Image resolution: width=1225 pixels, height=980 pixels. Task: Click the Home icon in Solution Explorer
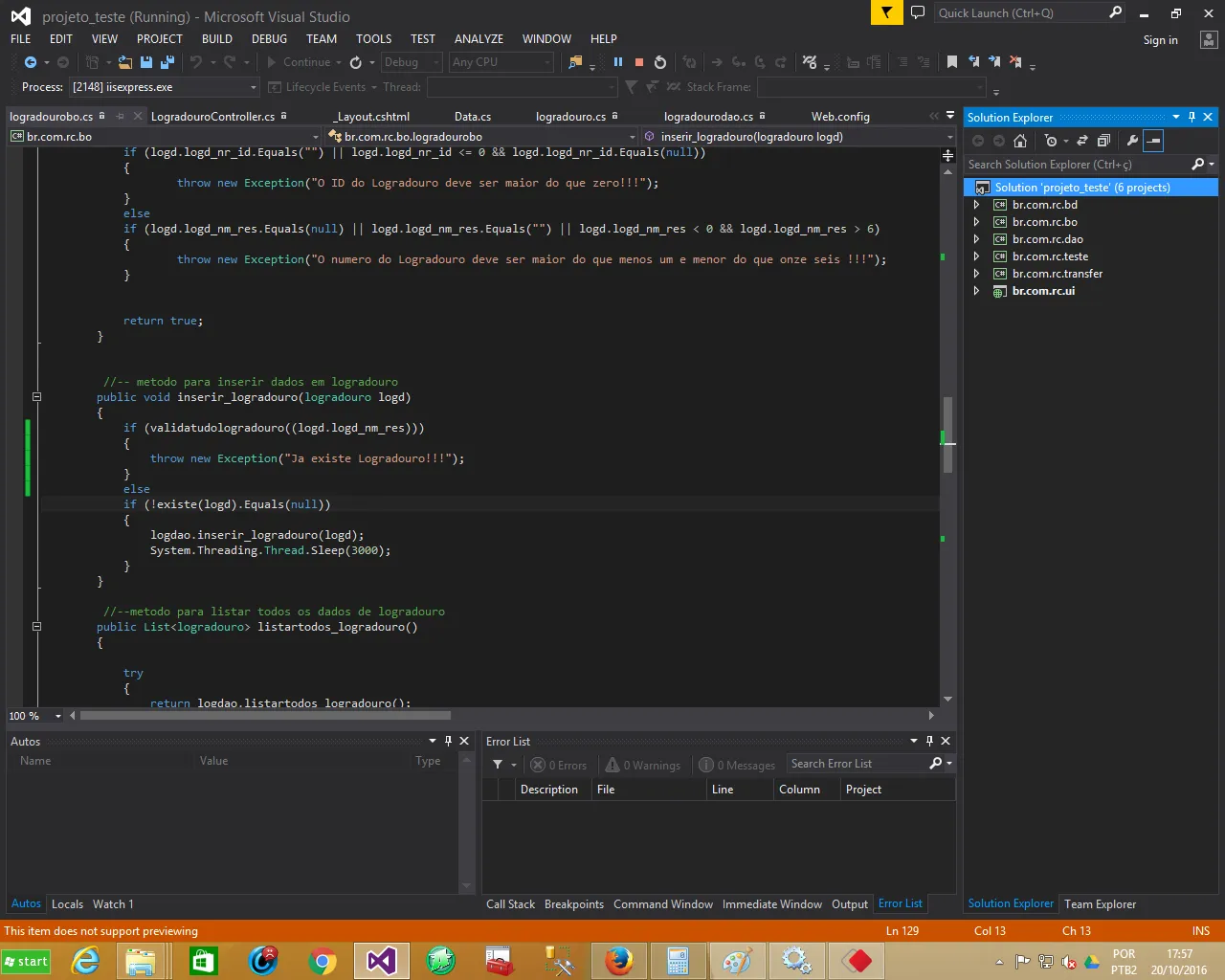pyautogui.click(x=1020, y=141)
